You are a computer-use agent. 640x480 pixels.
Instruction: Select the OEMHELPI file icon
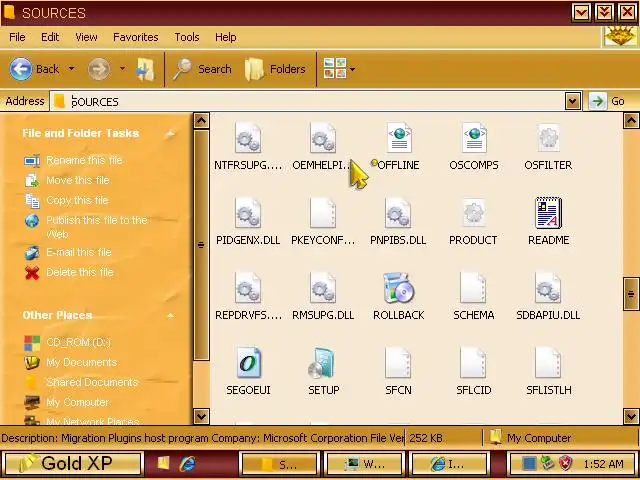pyautogui.click(x=323, y=138)
